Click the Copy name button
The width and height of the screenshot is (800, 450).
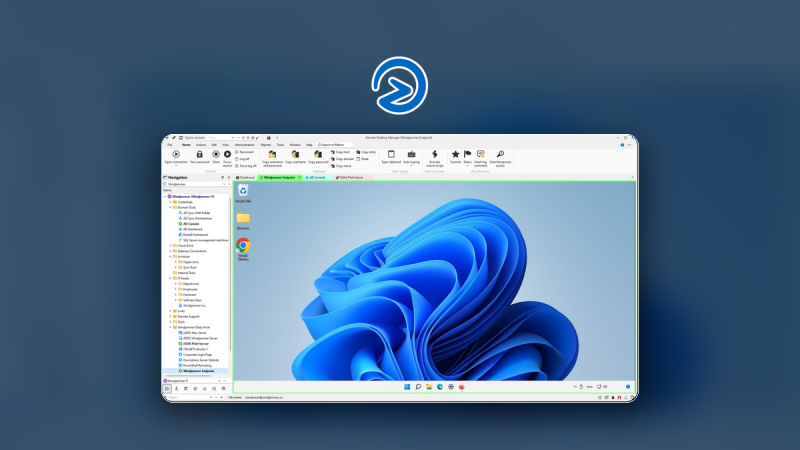[341, 166]
